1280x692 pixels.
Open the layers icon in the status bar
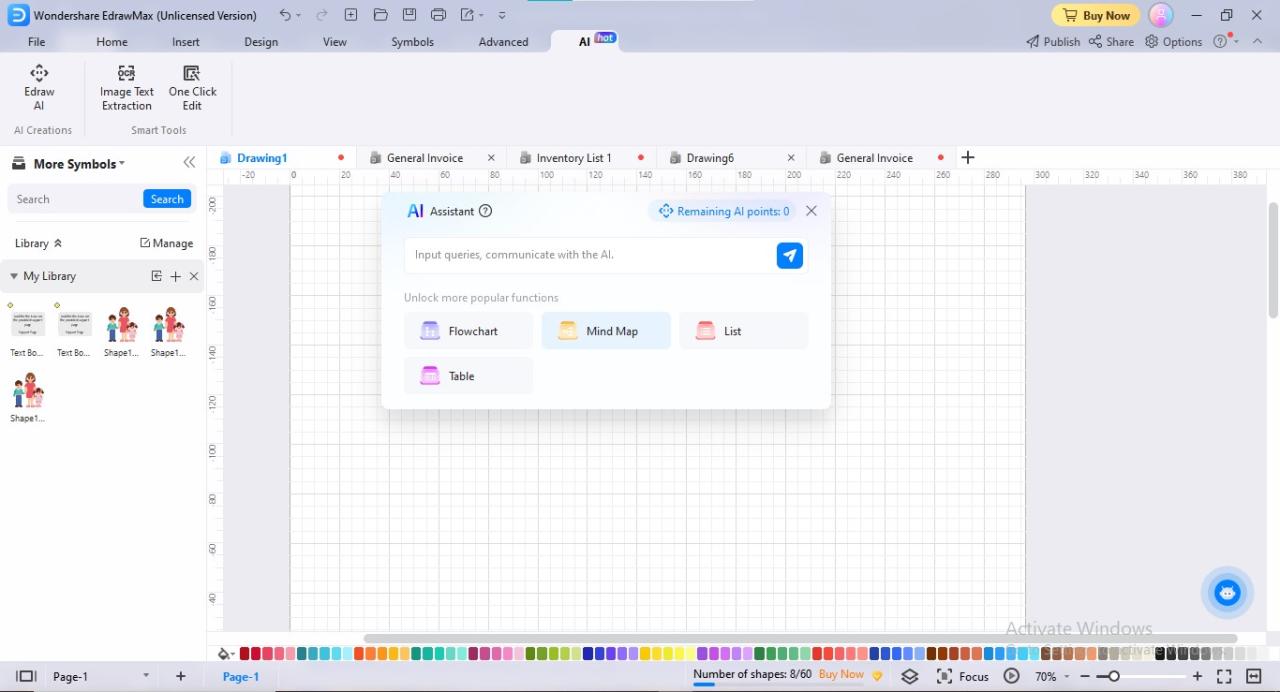[910, 676]
